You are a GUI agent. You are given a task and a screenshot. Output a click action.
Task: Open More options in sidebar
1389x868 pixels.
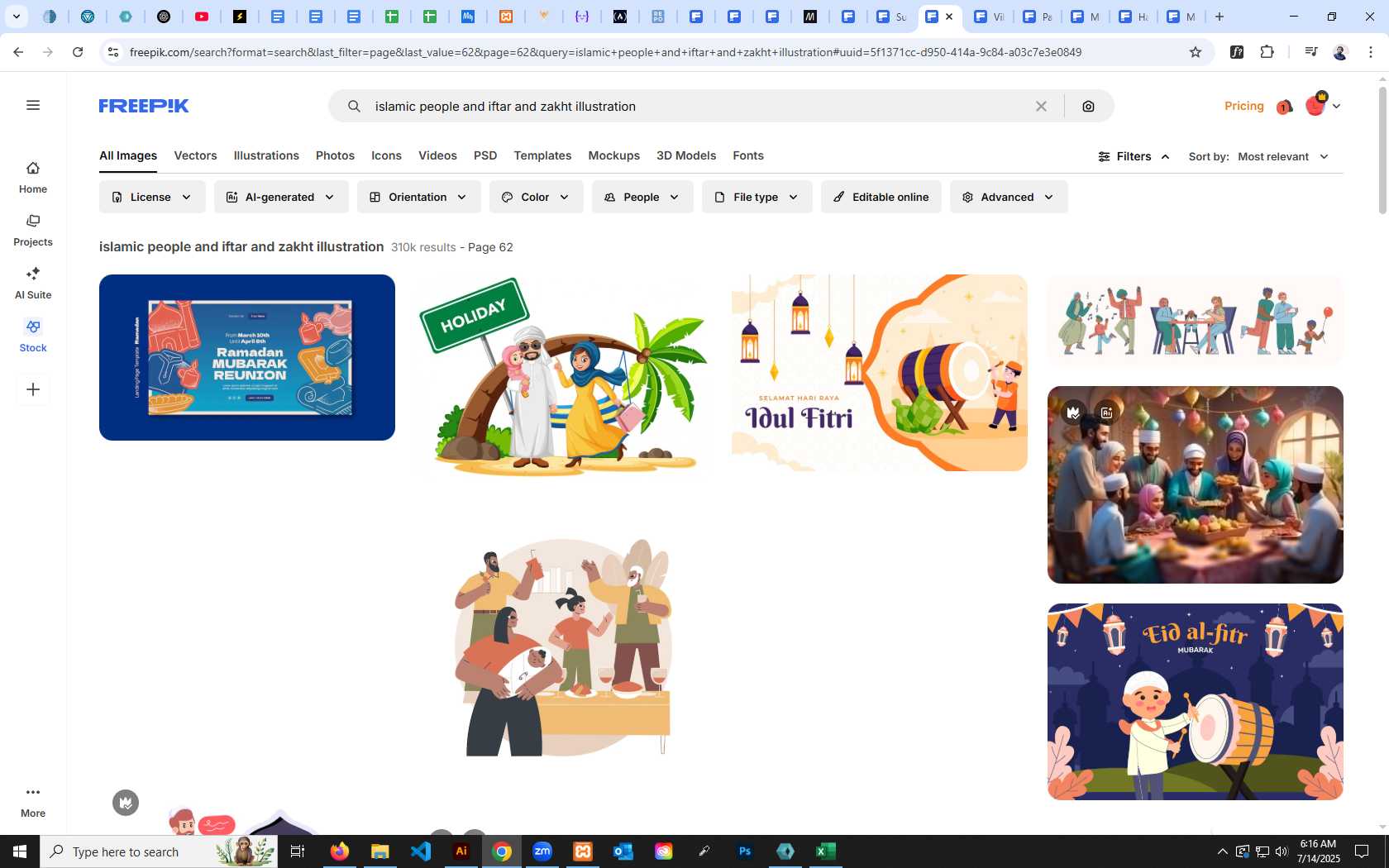[x=33, y=802]
